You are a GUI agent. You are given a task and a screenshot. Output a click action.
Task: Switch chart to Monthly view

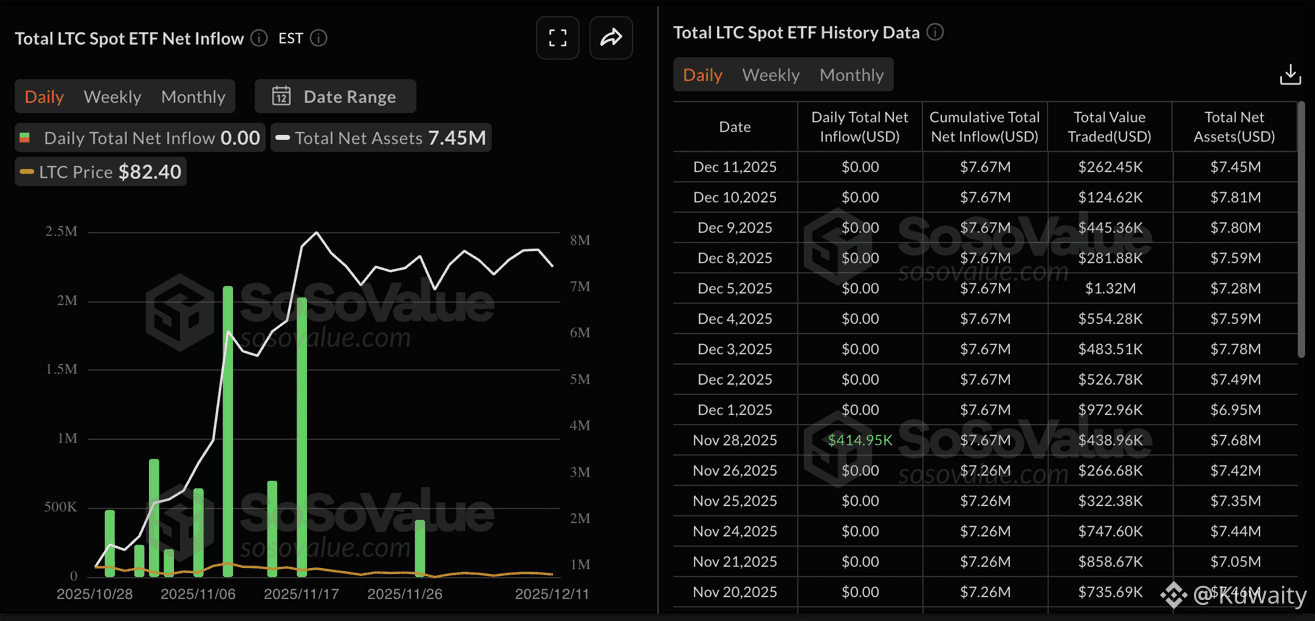[x=193, y=97]
